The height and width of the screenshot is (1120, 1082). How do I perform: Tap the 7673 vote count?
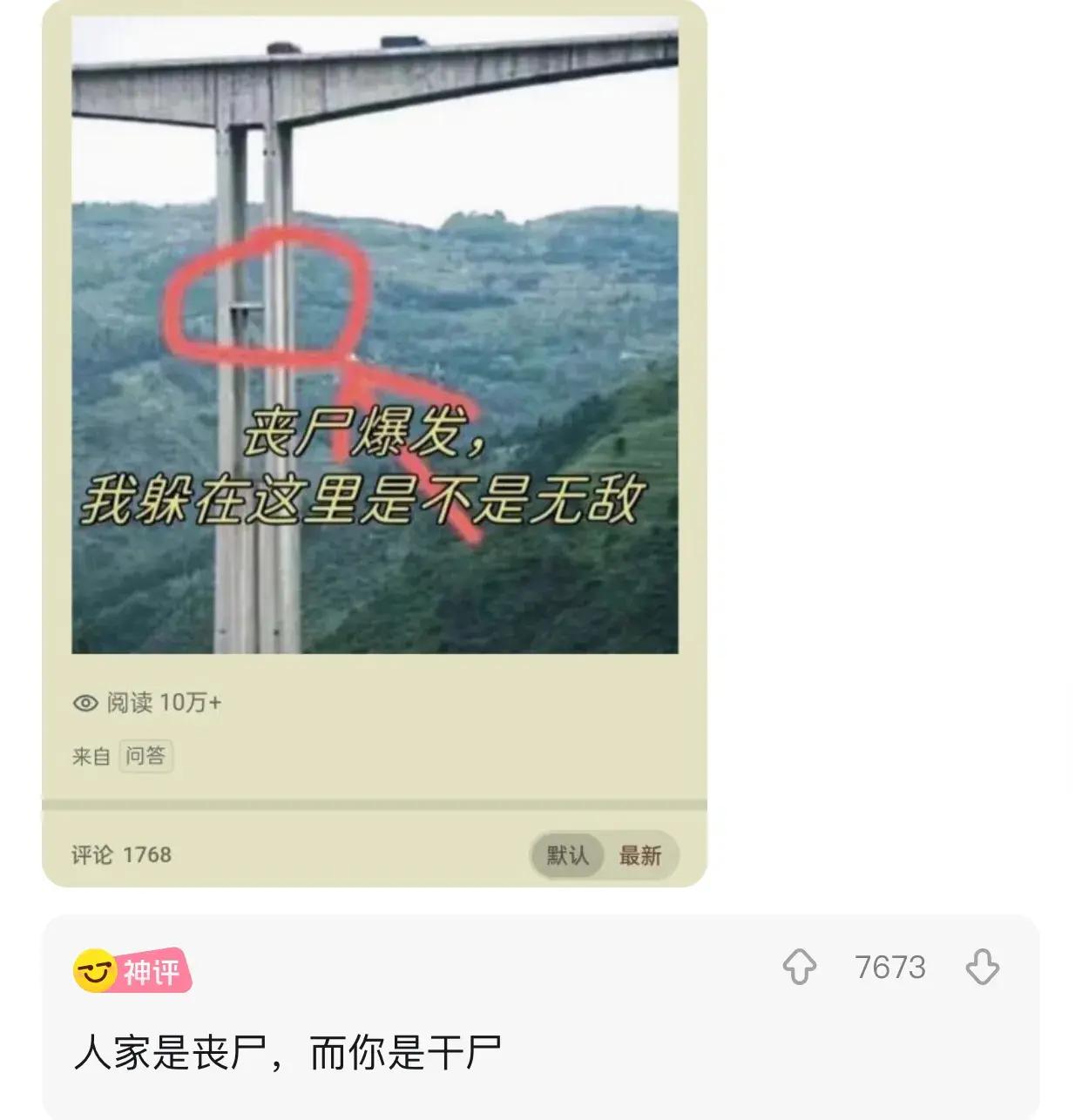[890, 967]
